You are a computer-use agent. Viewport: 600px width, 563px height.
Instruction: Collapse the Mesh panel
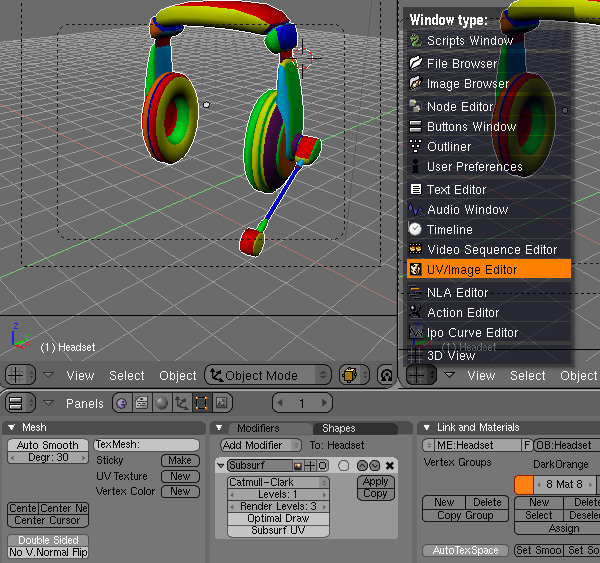(x=11, y=427)
